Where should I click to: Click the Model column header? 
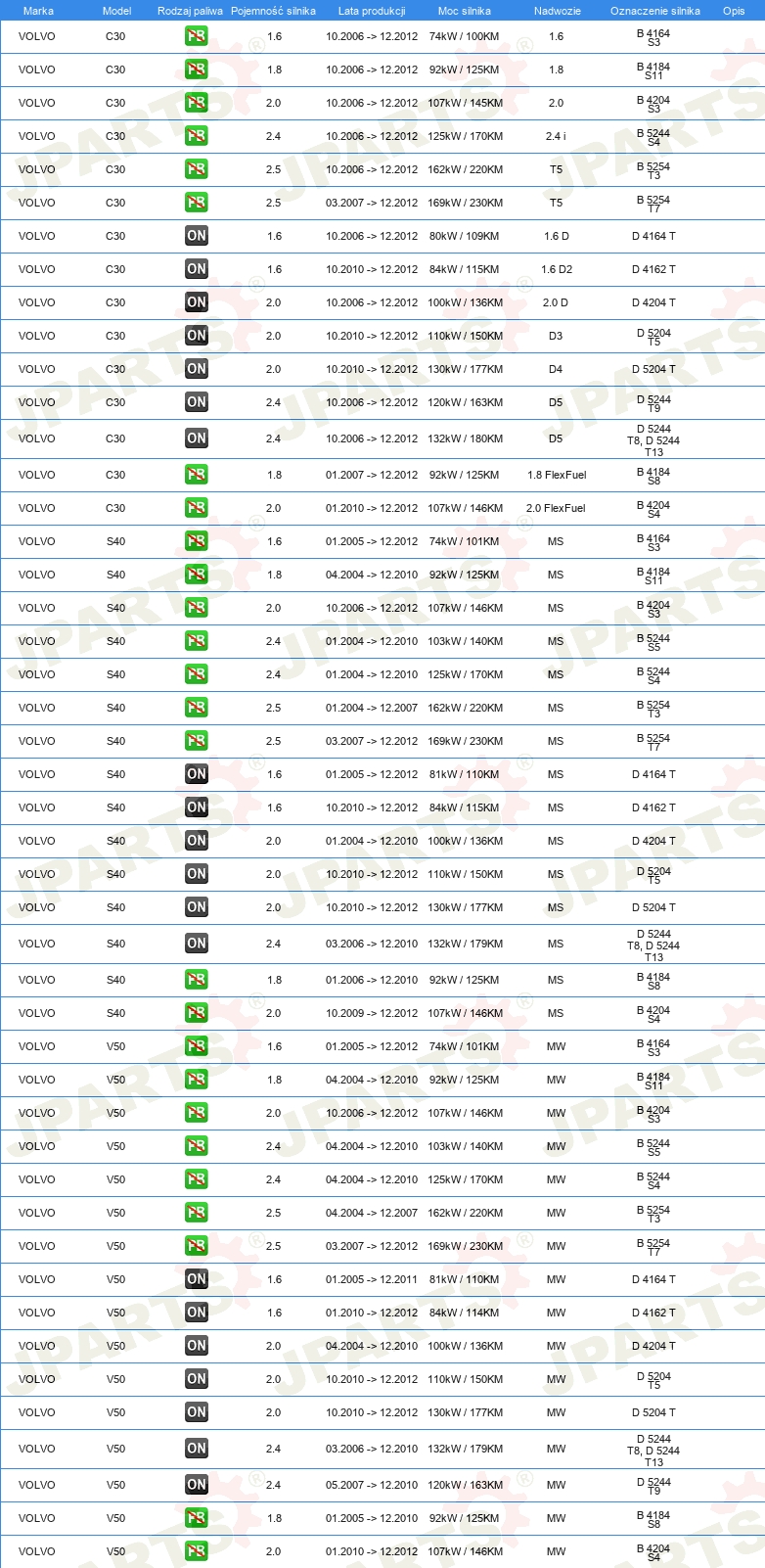pos(116,11)
